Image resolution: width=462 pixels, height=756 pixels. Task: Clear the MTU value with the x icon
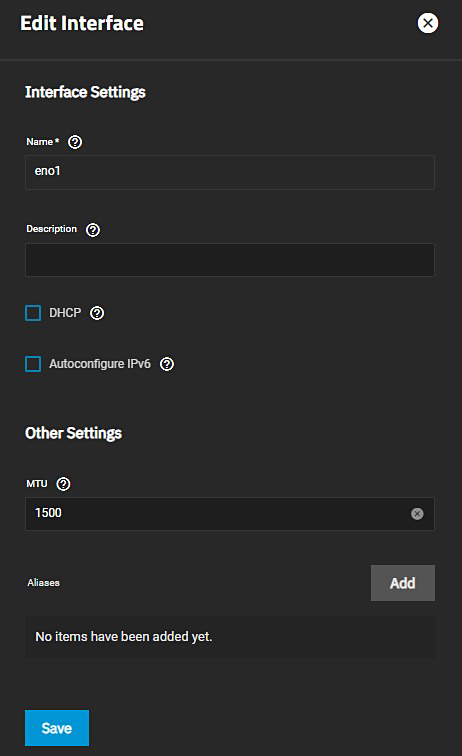417,514
